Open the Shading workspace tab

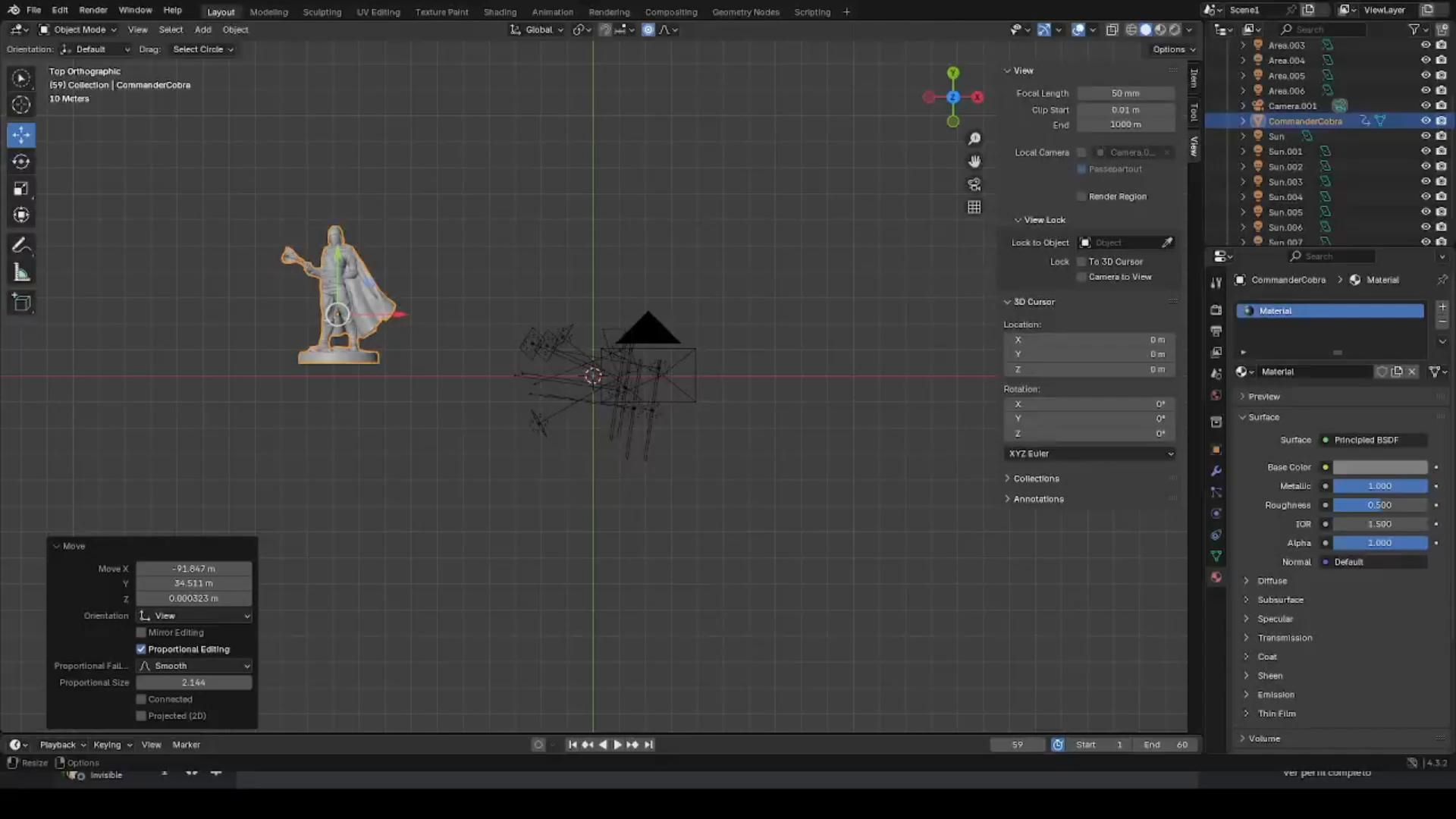[x=500, y=12]
